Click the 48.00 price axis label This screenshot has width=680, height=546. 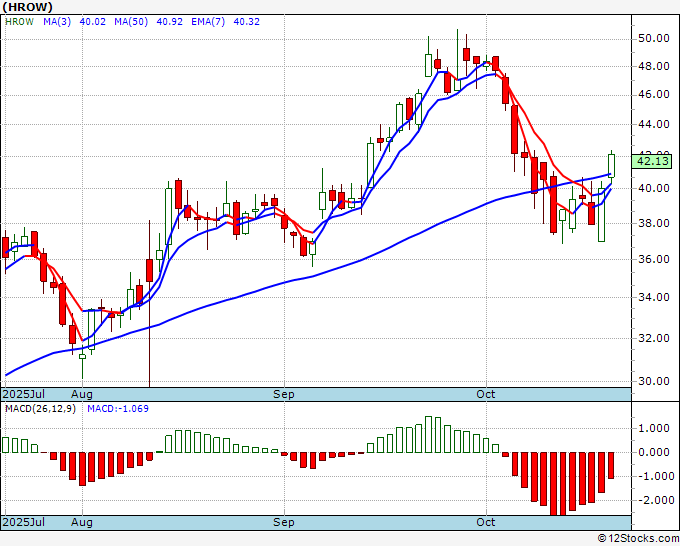654,66
